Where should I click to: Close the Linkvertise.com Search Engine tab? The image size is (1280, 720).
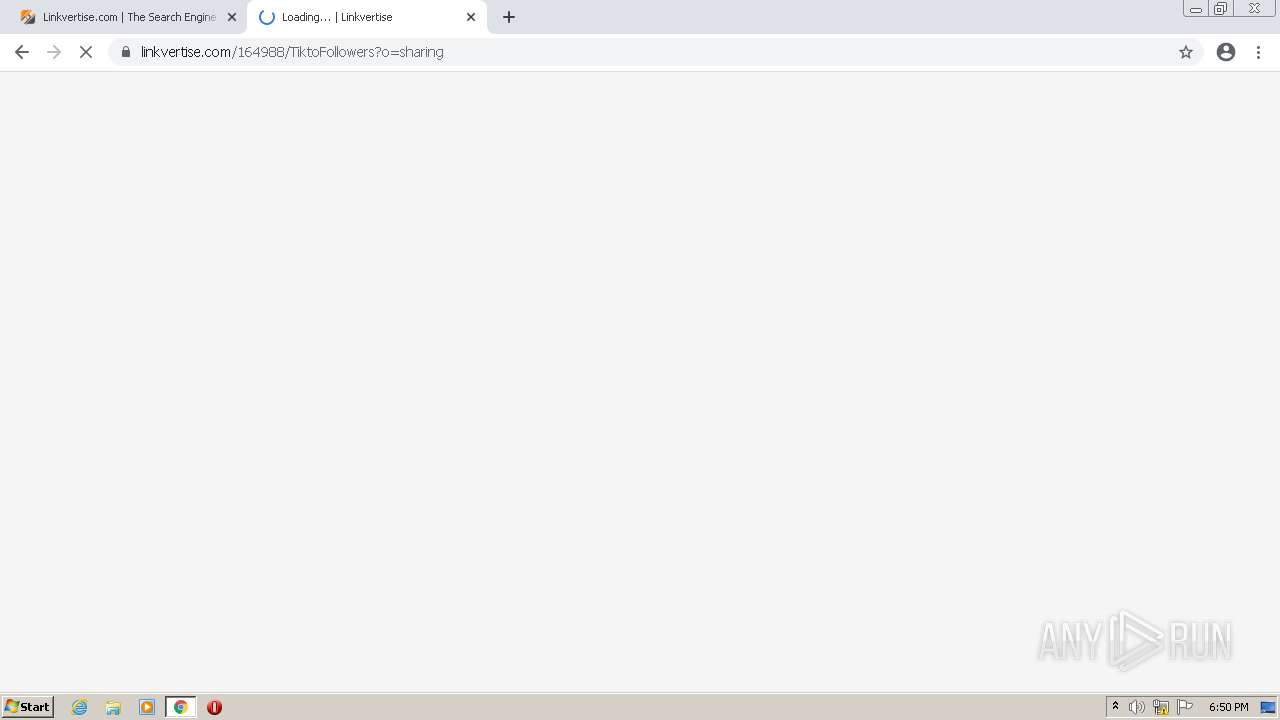232,17
